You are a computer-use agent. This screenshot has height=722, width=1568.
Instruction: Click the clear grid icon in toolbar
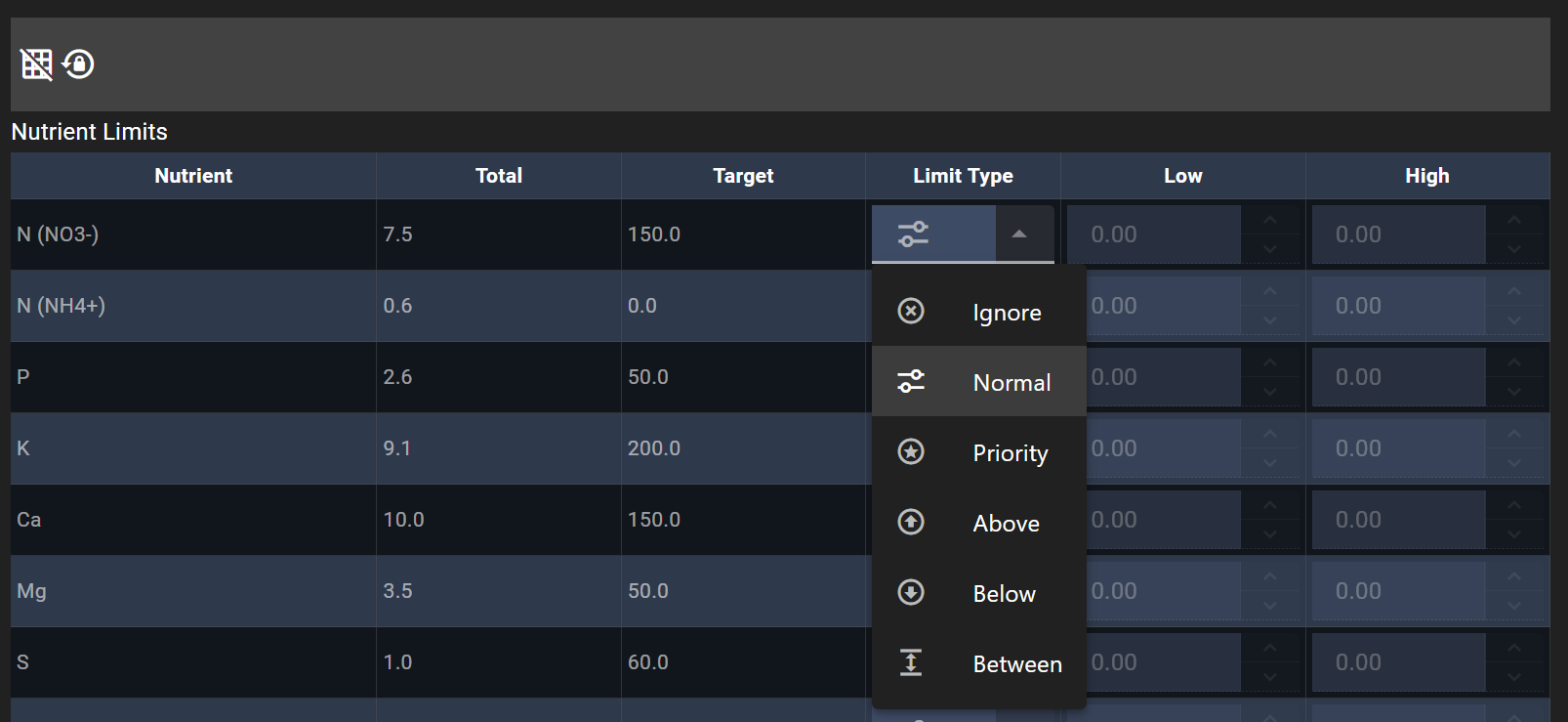(x=36, y=64)
